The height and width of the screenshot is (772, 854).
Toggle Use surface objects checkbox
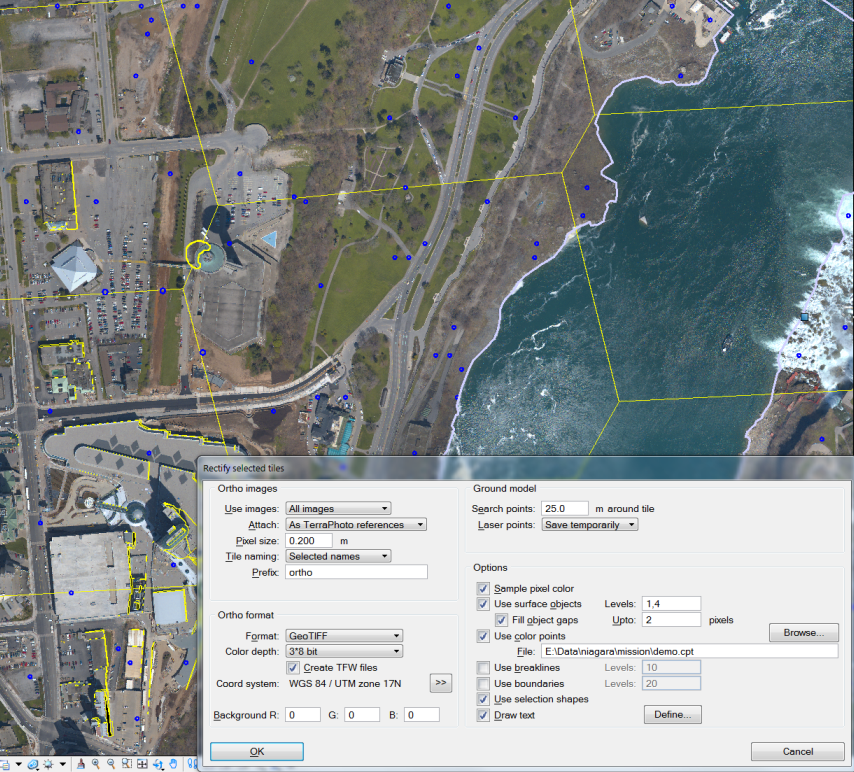(x=483, y=604)
